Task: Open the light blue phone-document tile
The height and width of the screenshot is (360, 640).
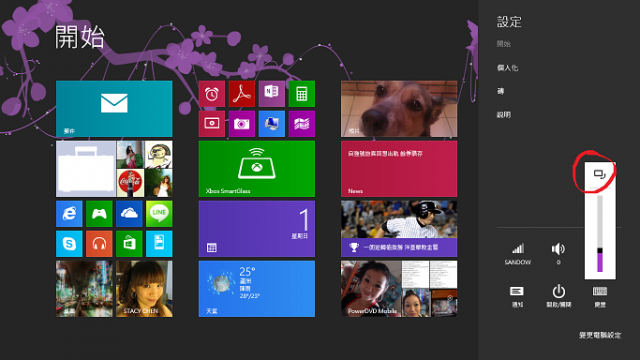Action: (159, 244)
